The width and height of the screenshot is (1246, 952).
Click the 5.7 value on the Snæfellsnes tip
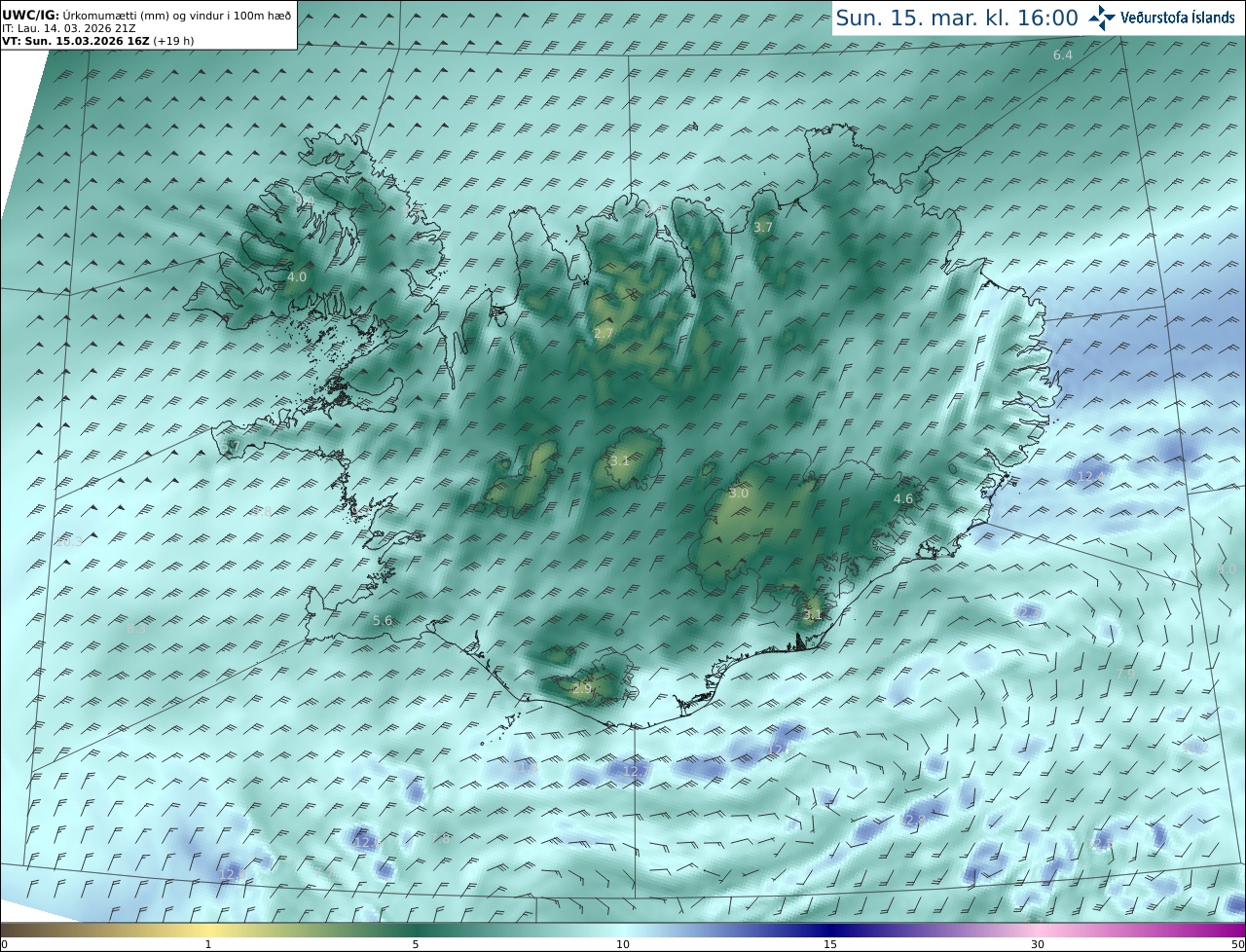point(231,446)
